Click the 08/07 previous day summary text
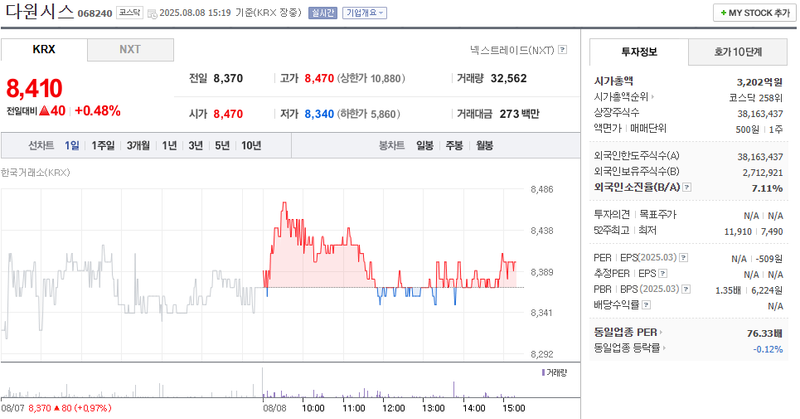Image resolution: width=800 pixels, height=419 pixels. 56,408
